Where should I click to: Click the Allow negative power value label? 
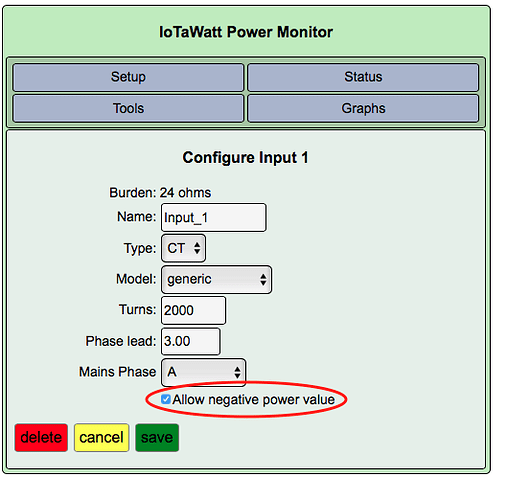(254, 400)
